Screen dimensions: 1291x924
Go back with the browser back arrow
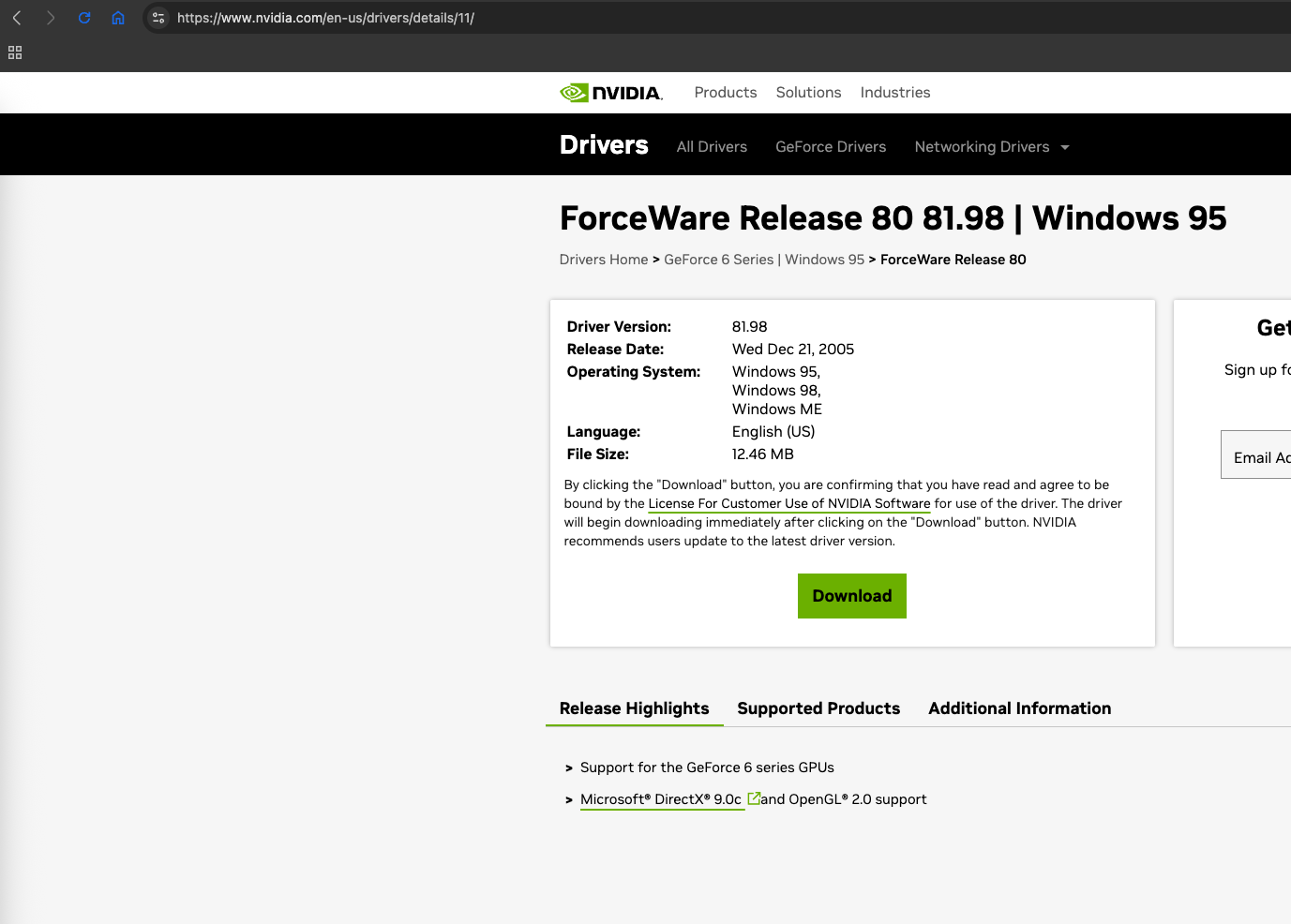17,18
